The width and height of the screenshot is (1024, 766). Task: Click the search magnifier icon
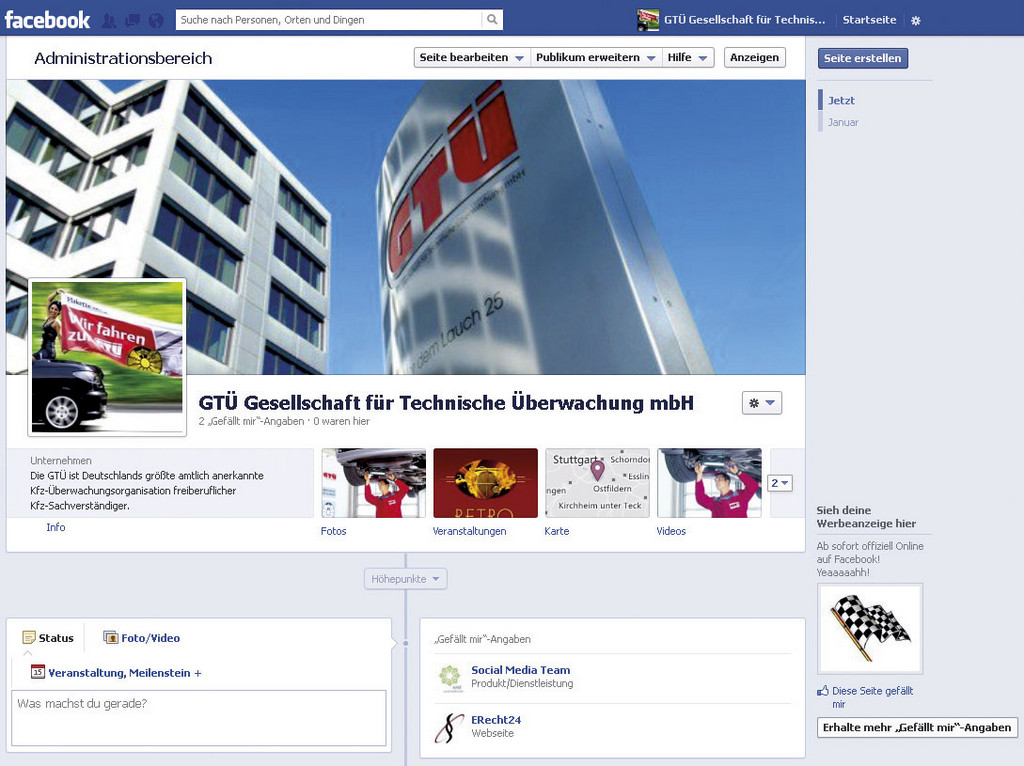492,20
